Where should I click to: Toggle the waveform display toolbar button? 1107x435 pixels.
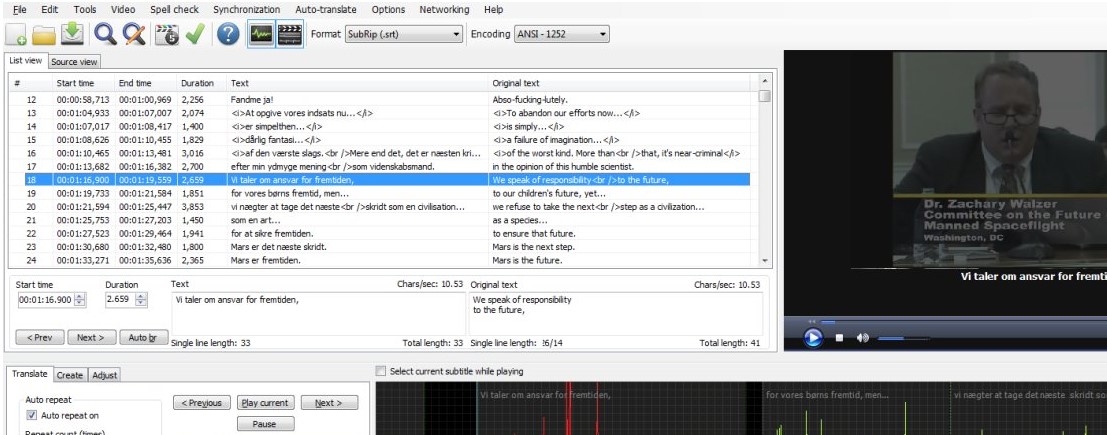pyautogui.click(x=261, y=35)
